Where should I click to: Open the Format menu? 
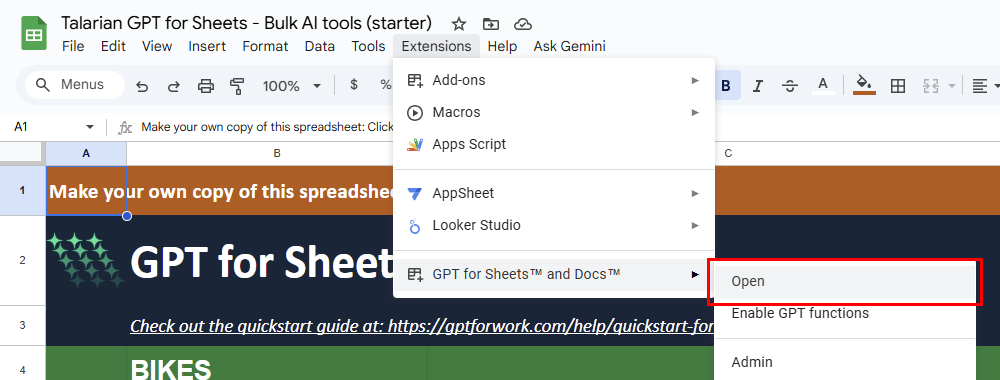[265, 46]
